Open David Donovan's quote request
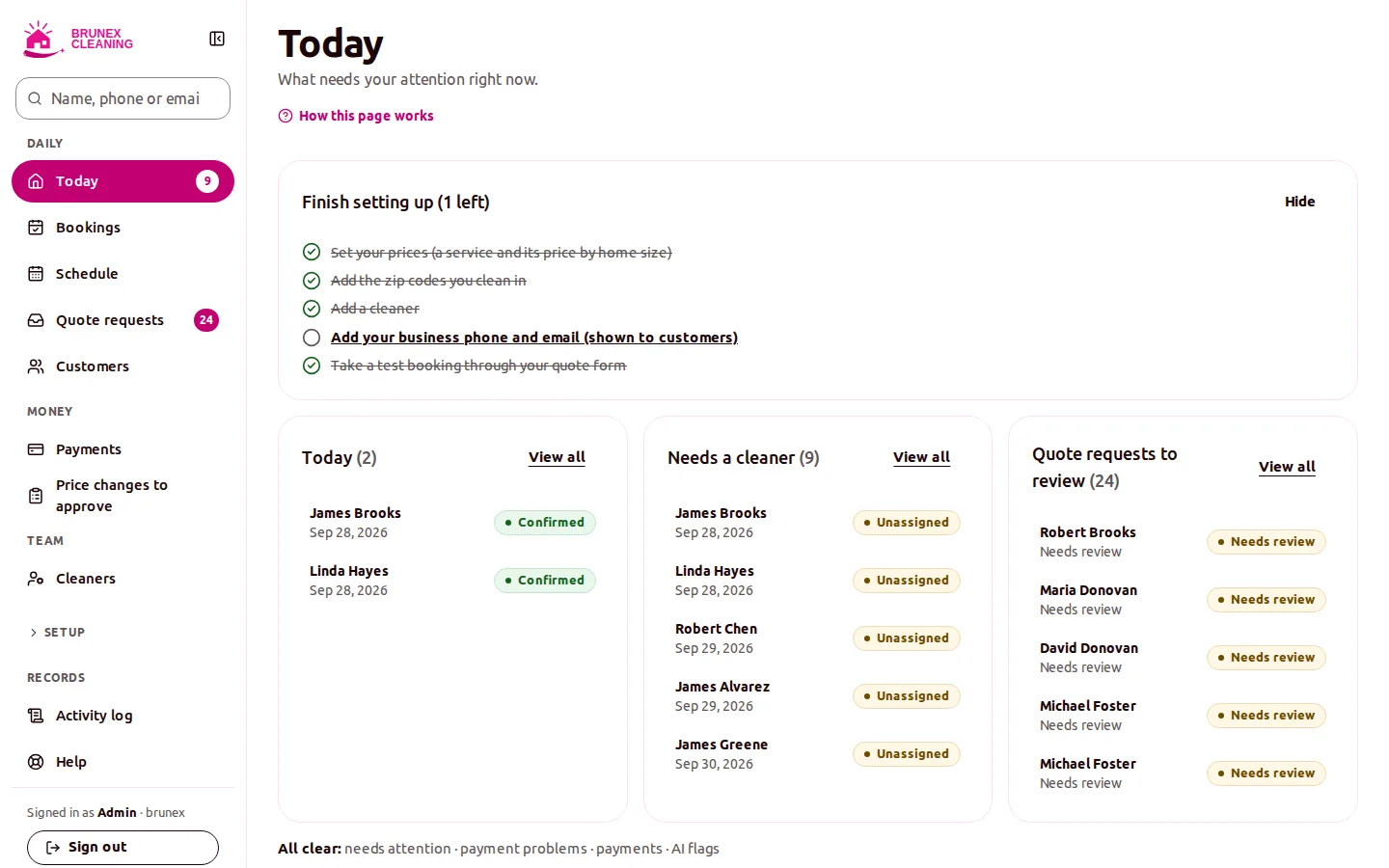Image resolution: width=1389 pixels, height=868 pixels. coord(1183,658)
